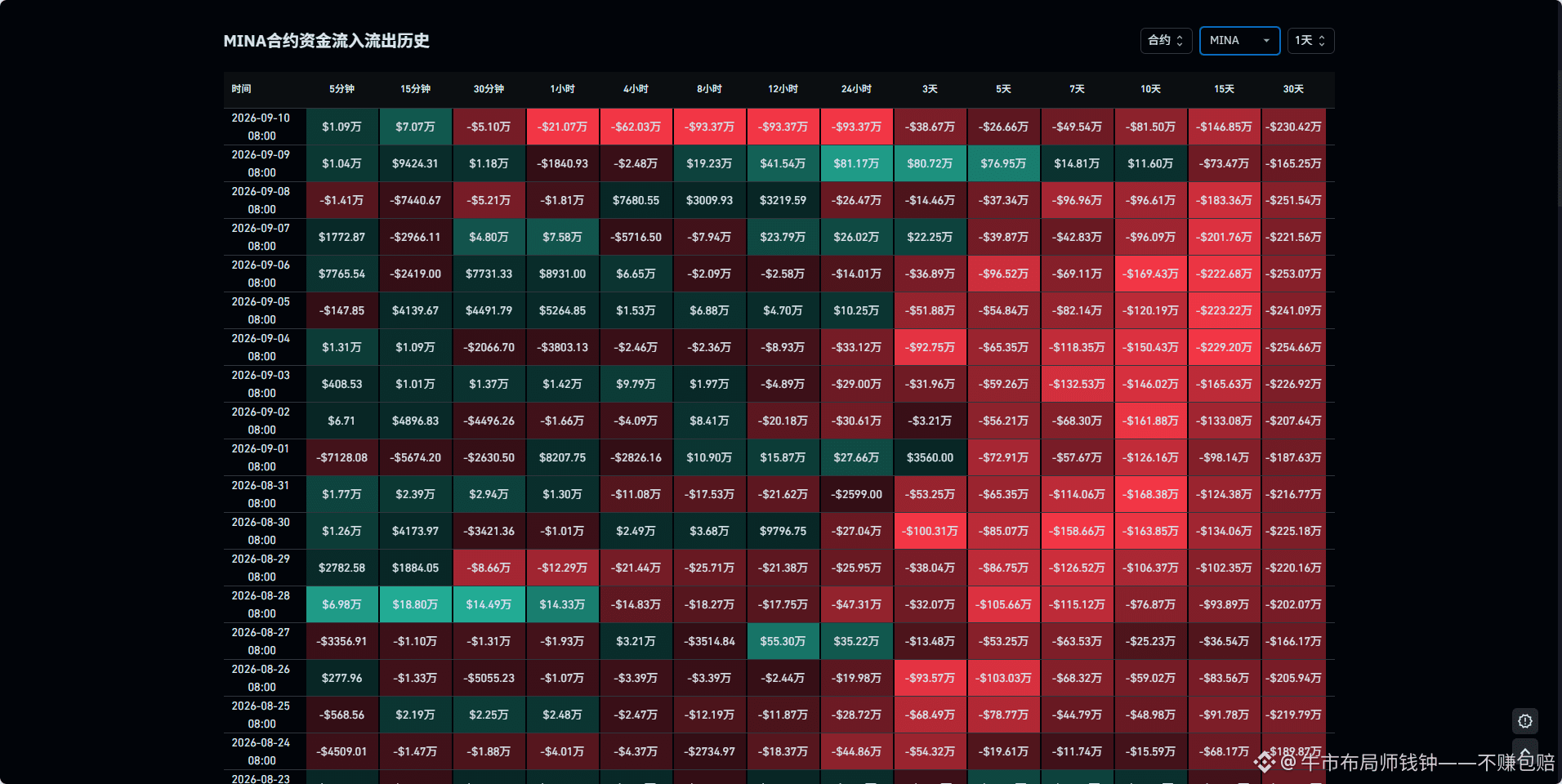Click the feedback alert badge icon
The width and height of the screenshot is (1562, 784).
tap(1524, 721)
